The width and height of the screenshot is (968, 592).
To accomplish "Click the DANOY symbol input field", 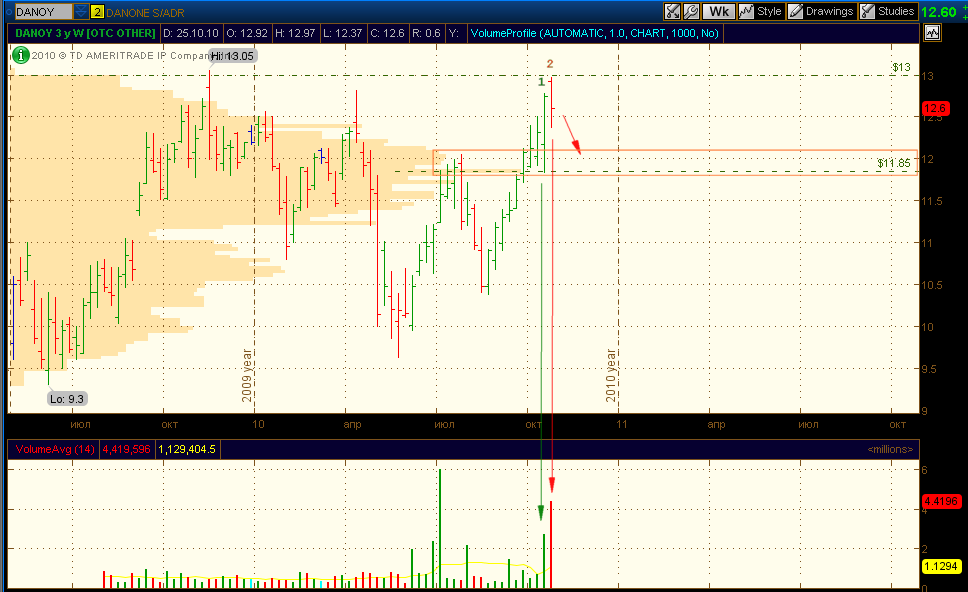I will point(42,12).
